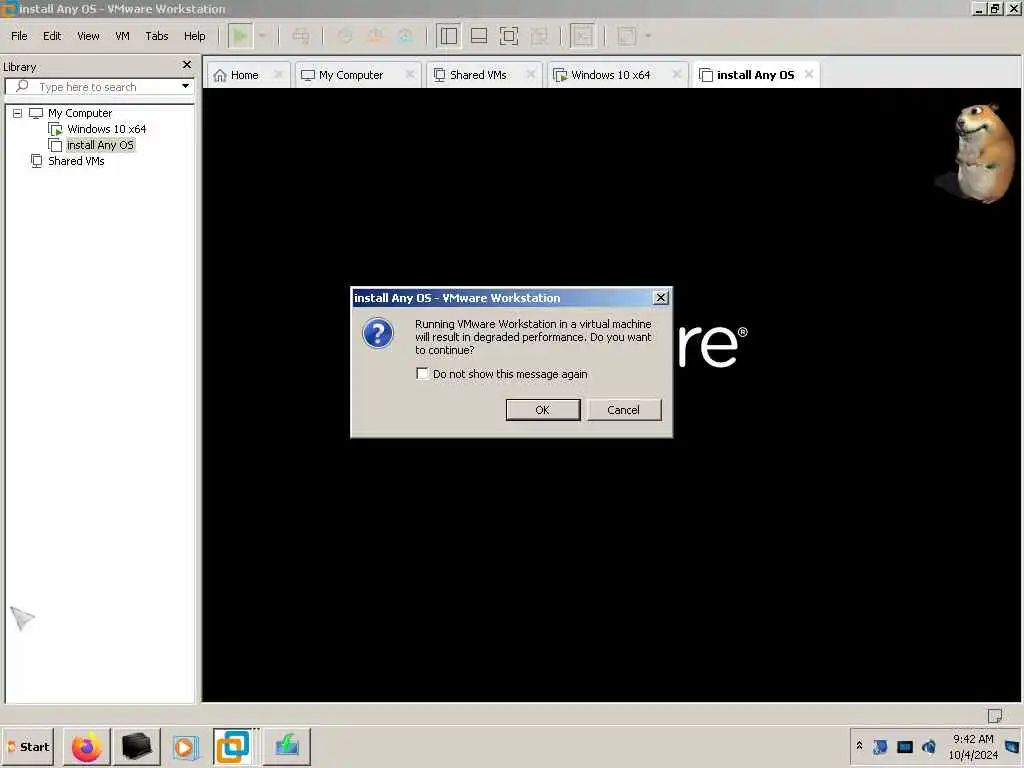Click the Send Ctrl+Alt+Del toolbar icon
The width and height of the screenshot is (1024, 768).
pyautogui.click(x=301, y=36)
